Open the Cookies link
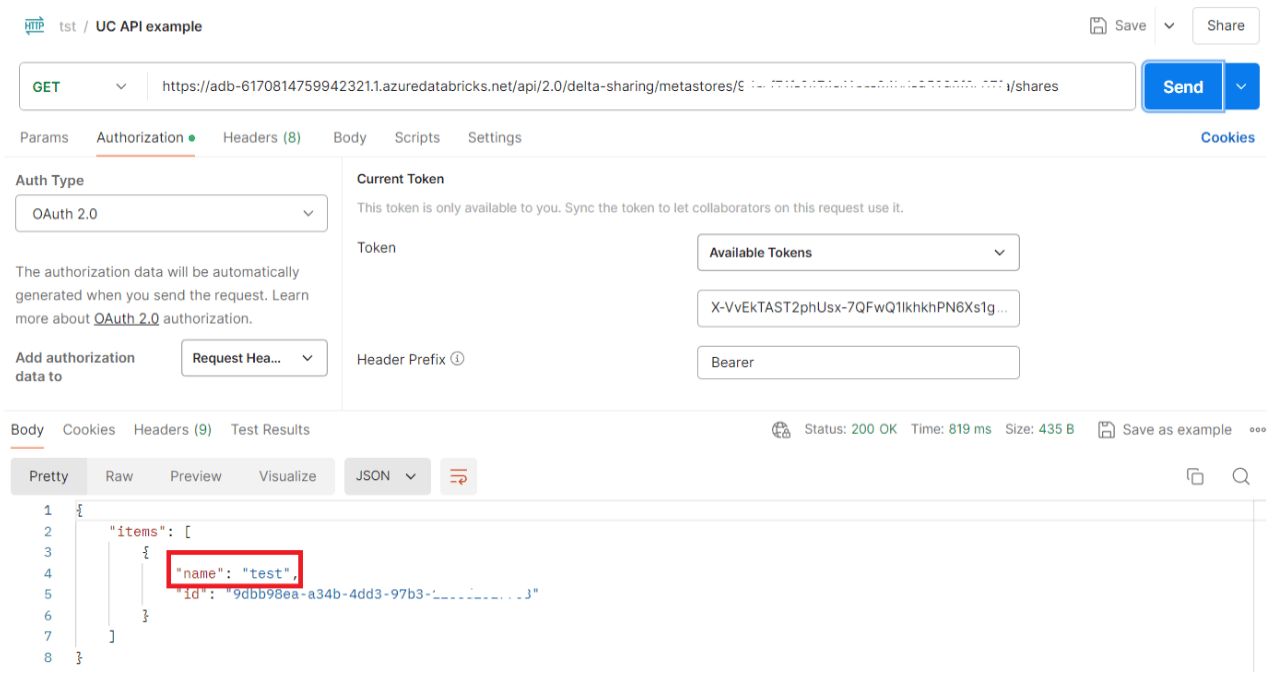1288x699 pixels. click(1227, 137)
